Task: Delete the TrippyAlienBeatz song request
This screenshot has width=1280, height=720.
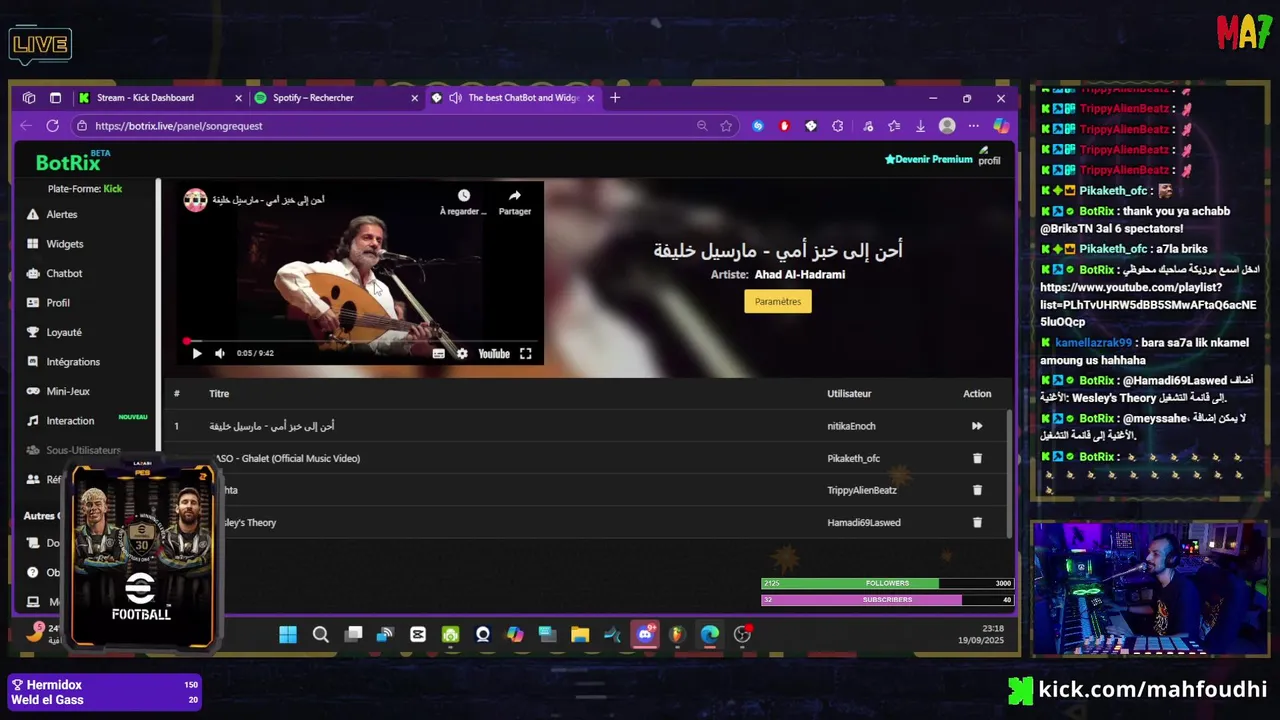Action: pyautogui.click(x=977, y=490)
